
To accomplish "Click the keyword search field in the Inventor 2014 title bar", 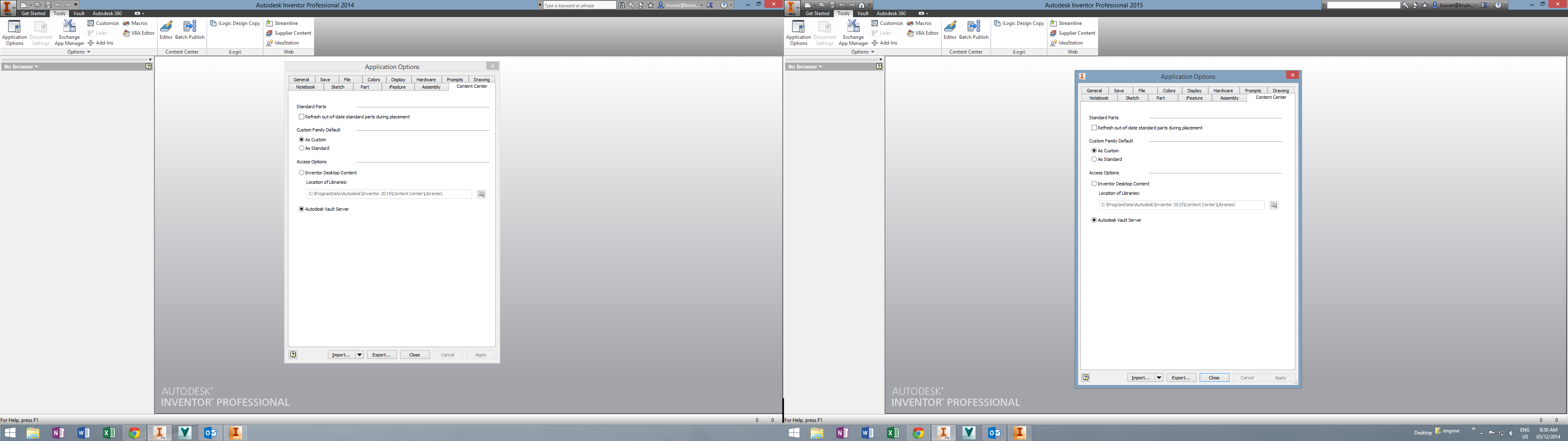I will (x=579, y=5).
